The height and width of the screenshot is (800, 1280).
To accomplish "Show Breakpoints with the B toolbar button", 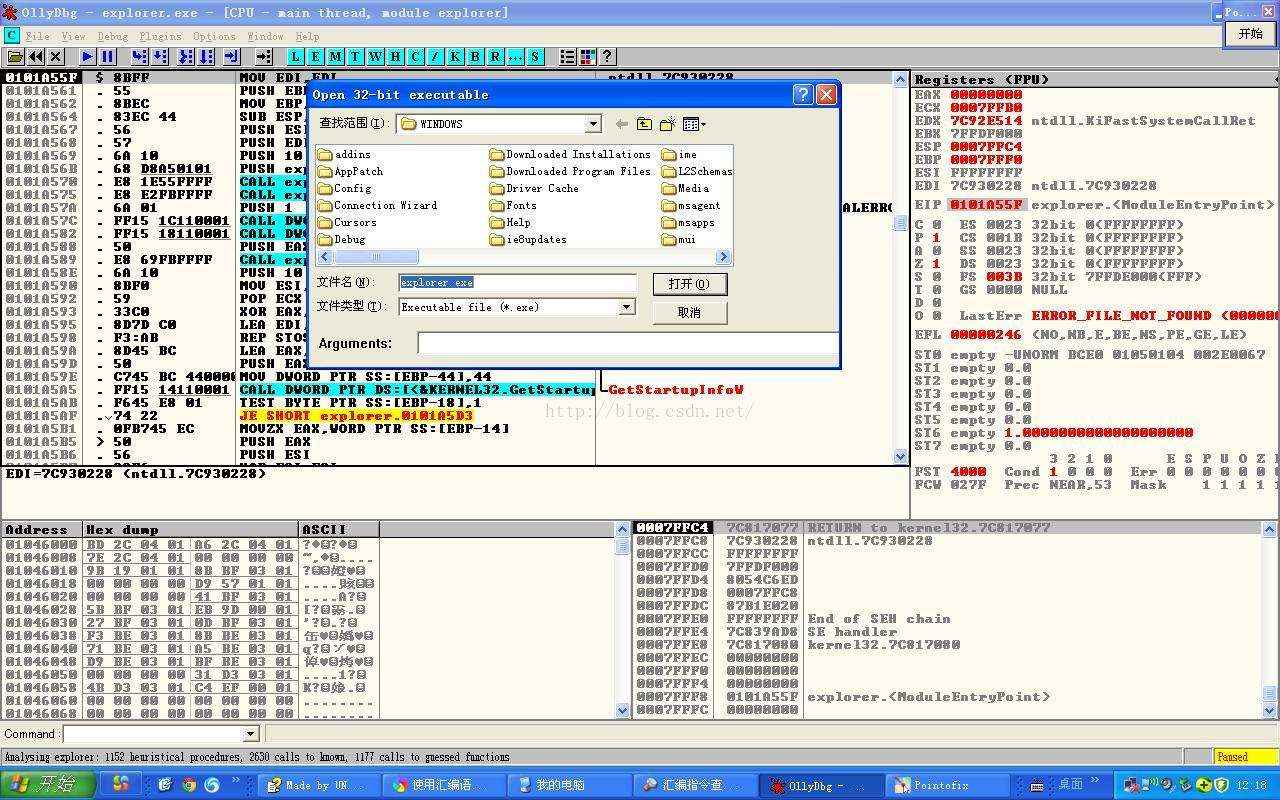I will click(x=475, y=57).
